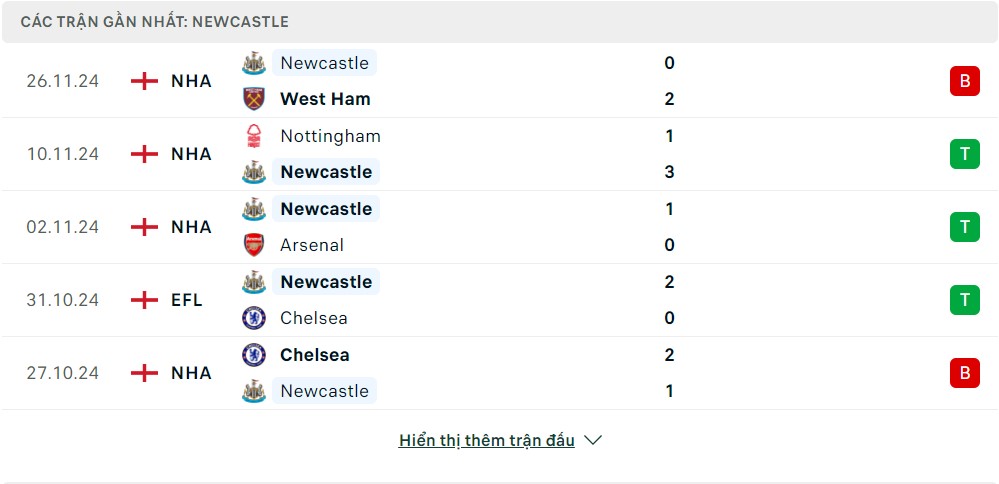Image resolution: width=999 pixels, height=484 pixels.
Task: Click green T badge for Nottingham match
Action: [x=964, y=154]
